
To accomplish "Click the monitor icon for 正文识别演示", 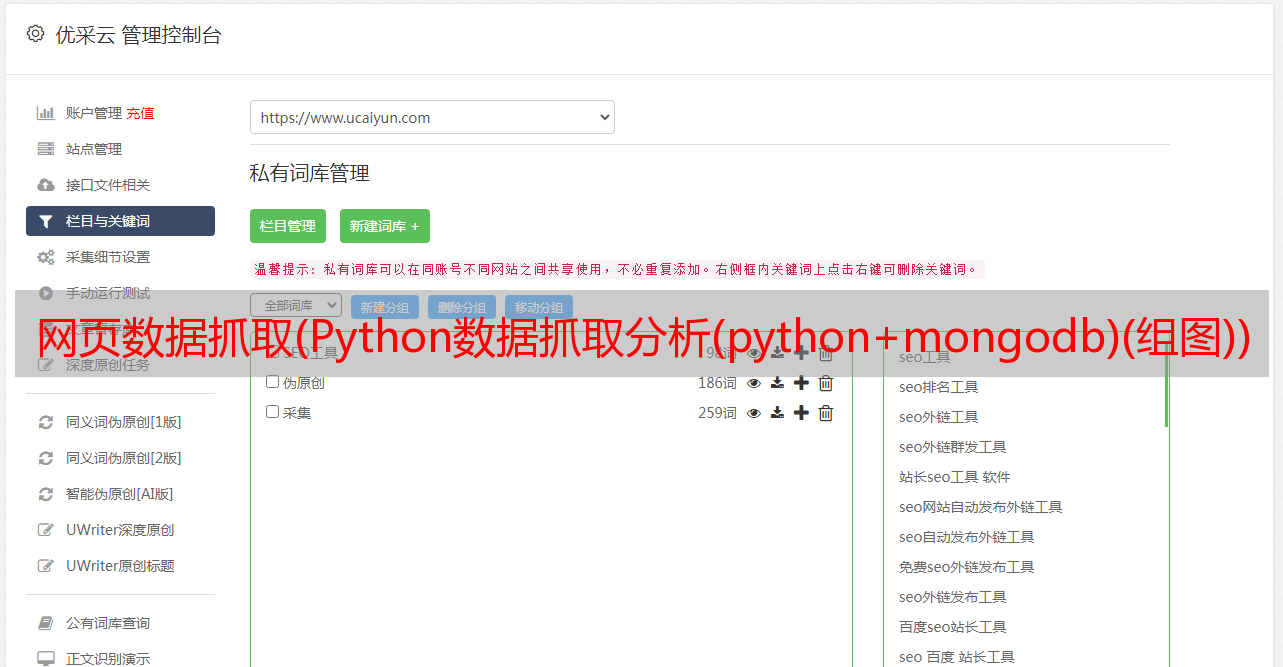I will pyautogui.click(x=45, y=659).
